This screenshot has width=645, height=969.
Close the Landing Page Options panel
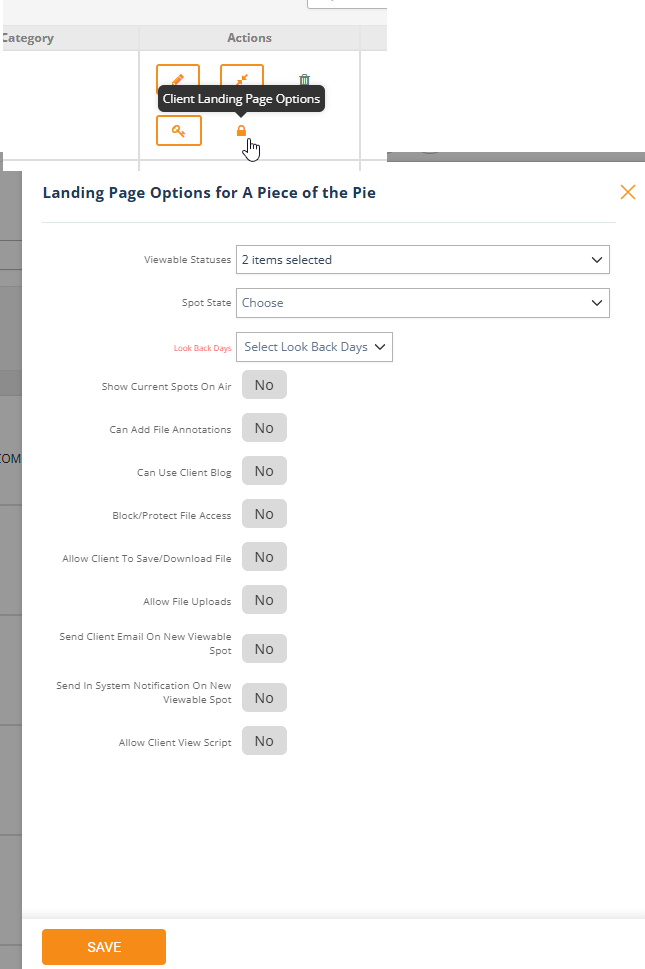(627, 192)
